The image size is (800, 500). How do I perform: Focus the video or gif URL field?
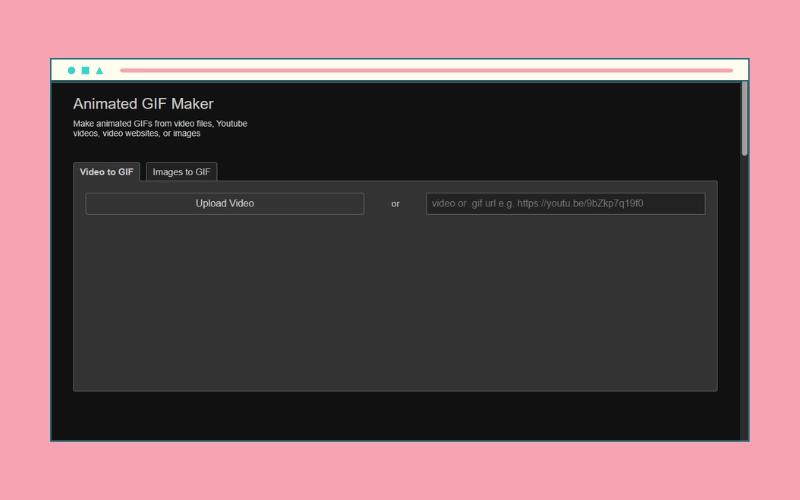coord(565,204)
